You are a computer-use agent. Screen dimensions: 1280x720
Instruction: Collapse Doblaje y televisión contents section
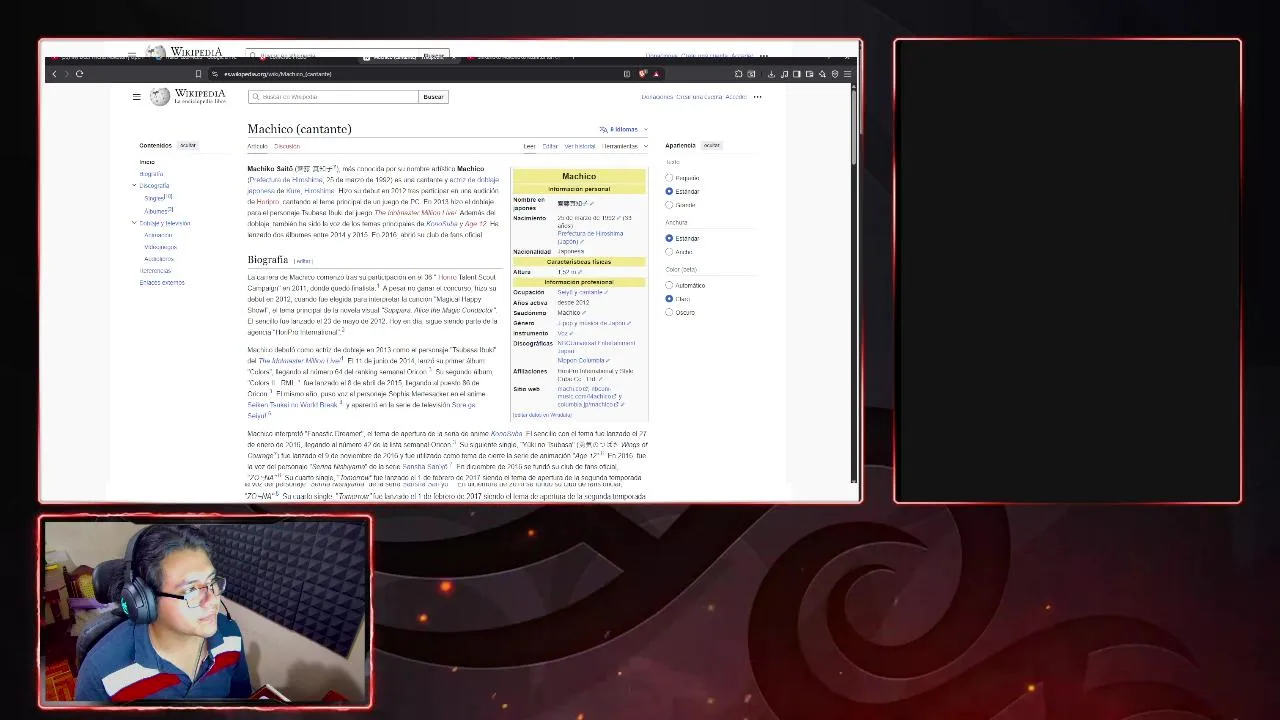tap(134, 222)
